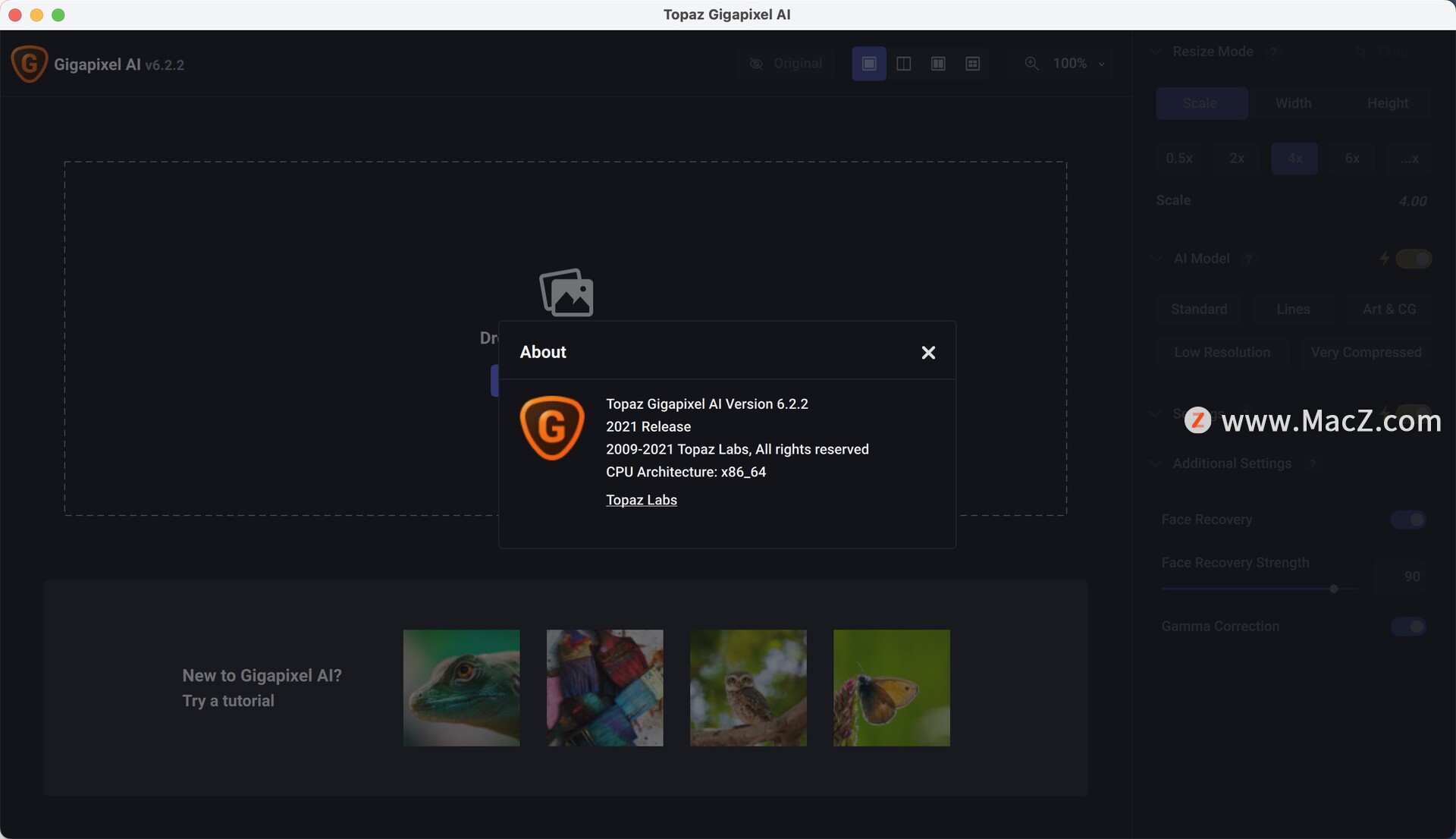Collapse the Additional Settings section

pyautogui.click(x=1155, y=463)
